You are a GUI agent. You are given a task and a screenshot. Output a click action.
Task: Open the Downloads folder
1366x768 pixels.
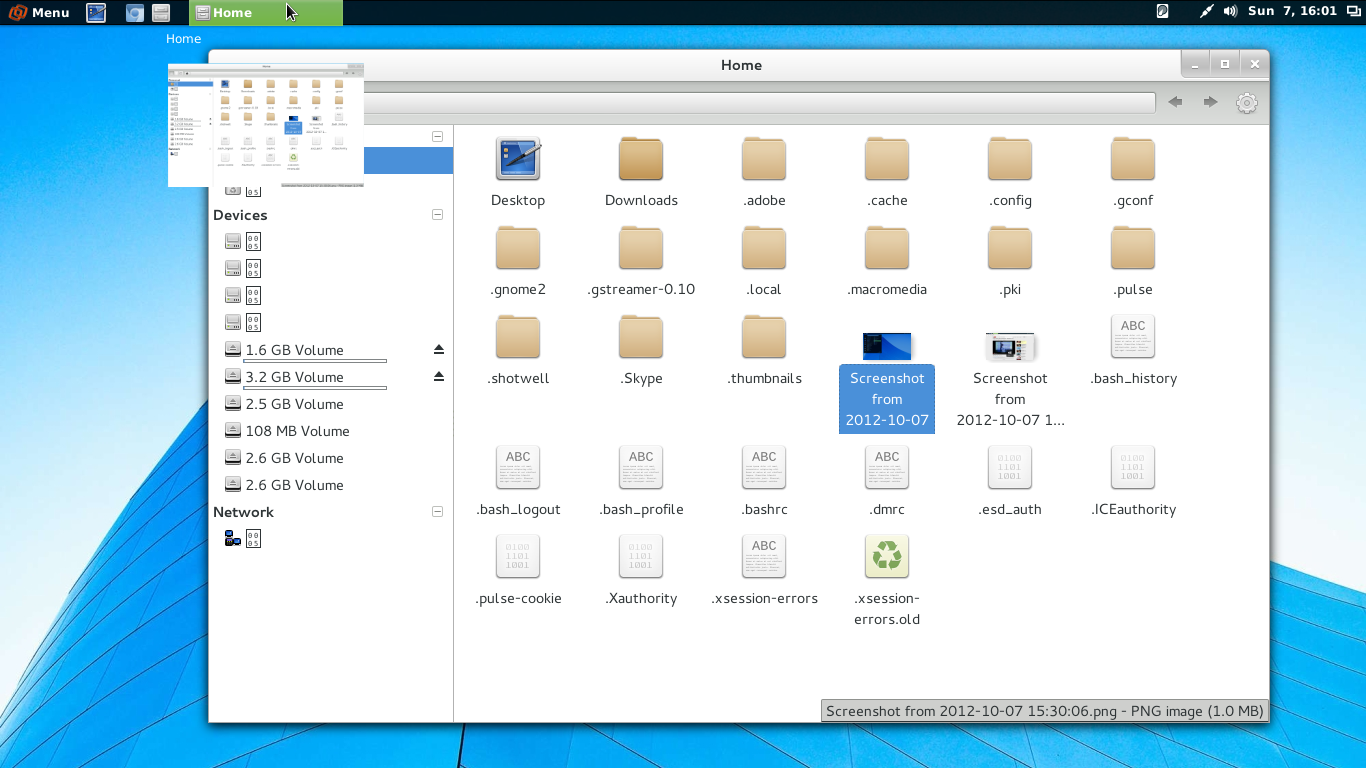coord(640,160)
